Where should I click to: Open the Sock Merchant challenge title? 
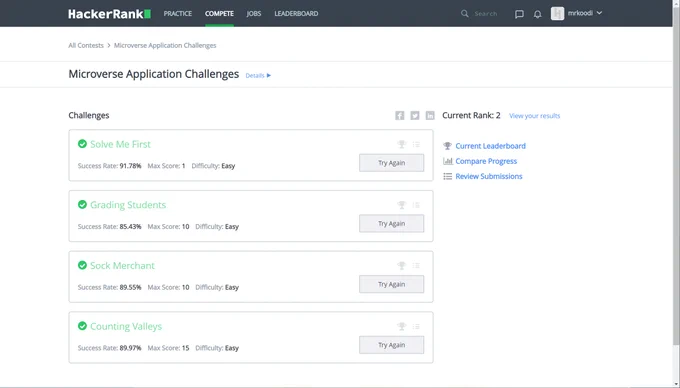pos(122,266)
